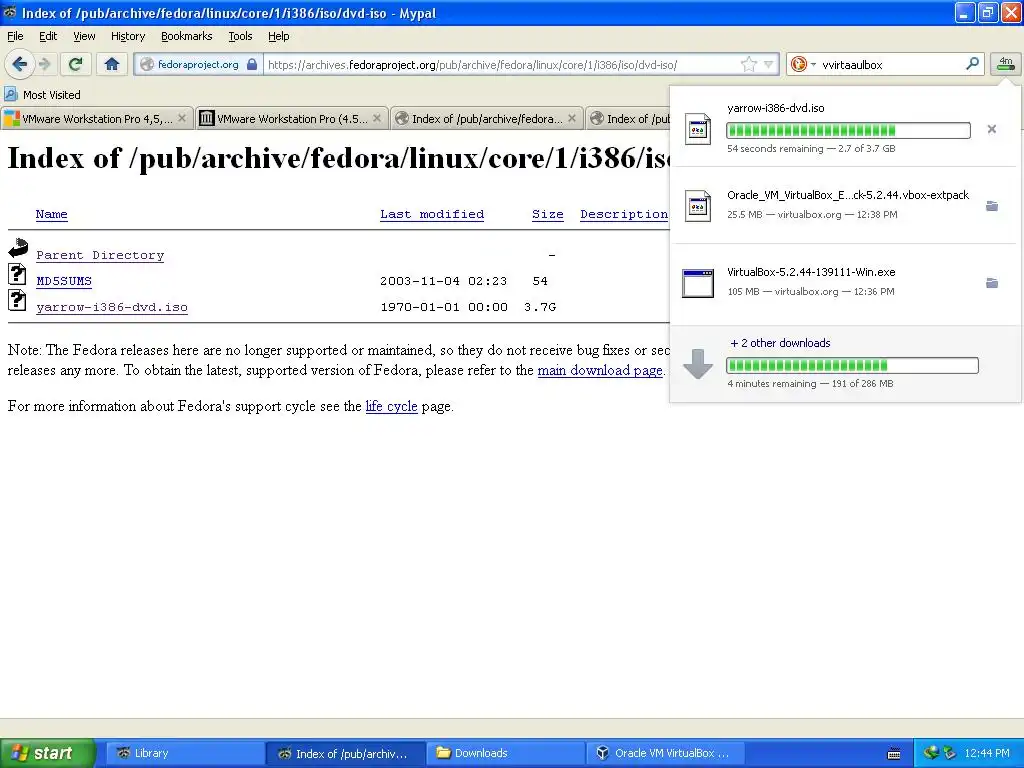Viewport: 1024px width, 768px height.
Task: Open the Bookmarks menu
Action: (x=186, y=36)
